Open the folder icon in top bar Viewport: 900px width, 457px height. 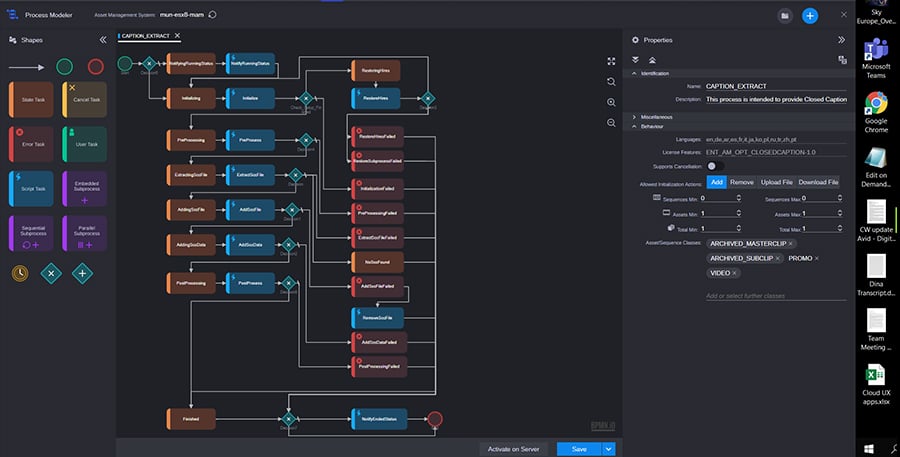(x=785, y=16)
